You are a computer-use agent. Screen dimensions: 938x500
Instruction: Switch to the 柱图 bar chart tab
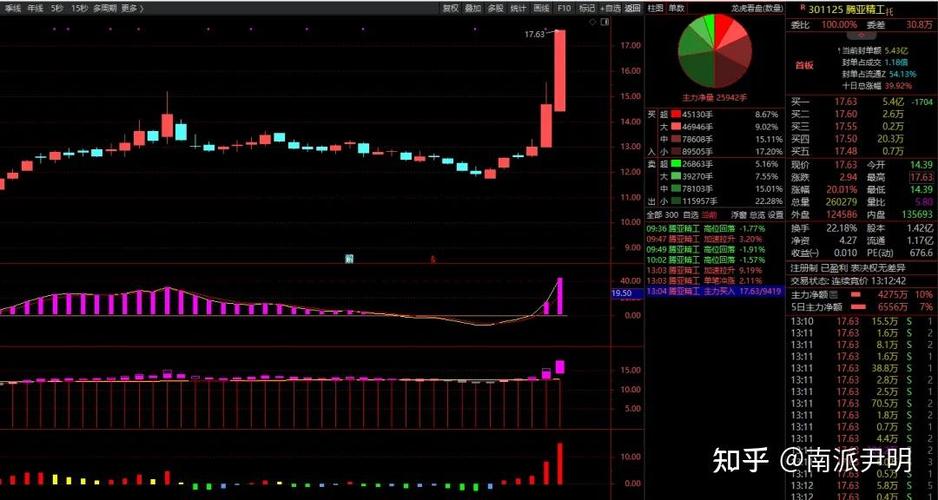coord(656,8)
